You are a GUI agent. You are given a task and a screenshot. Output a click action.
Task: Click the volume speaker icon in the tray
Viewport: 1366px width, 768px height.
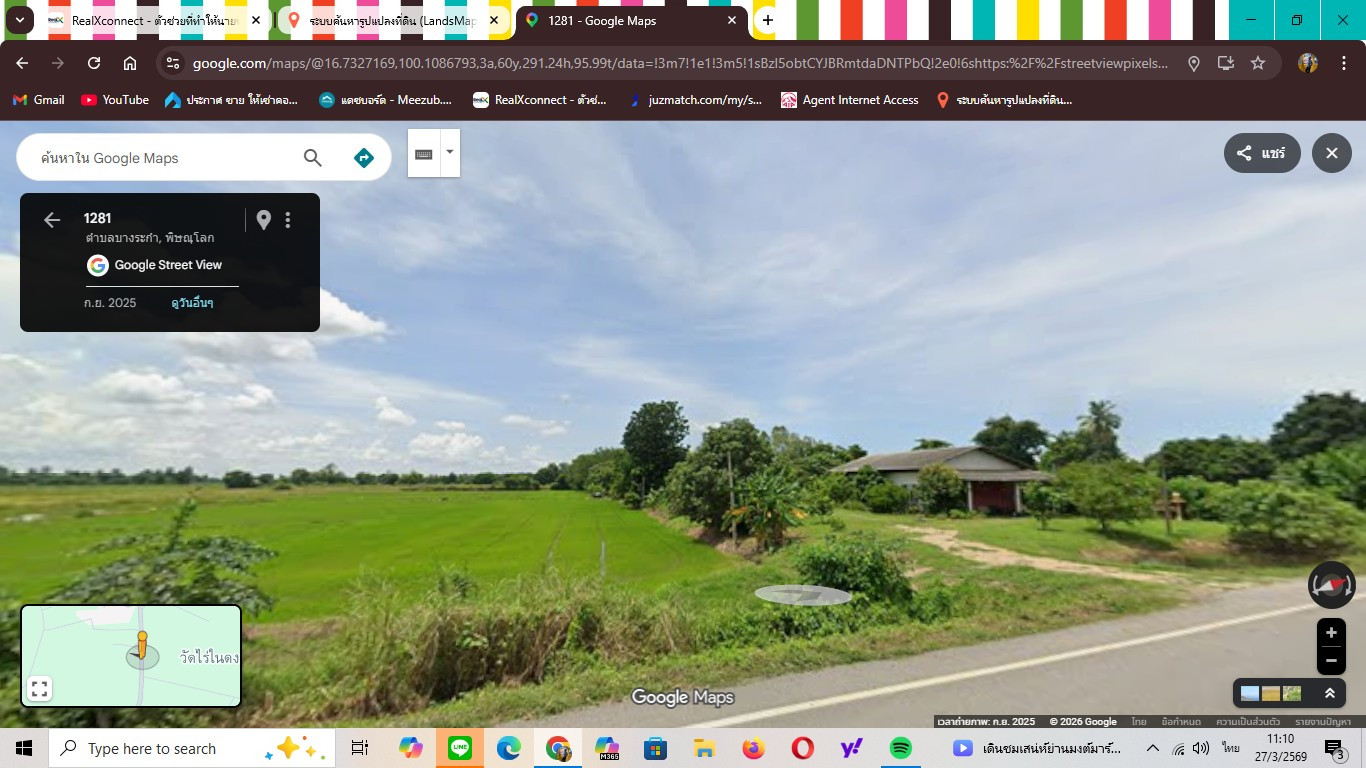click(x=1201, y=748)
